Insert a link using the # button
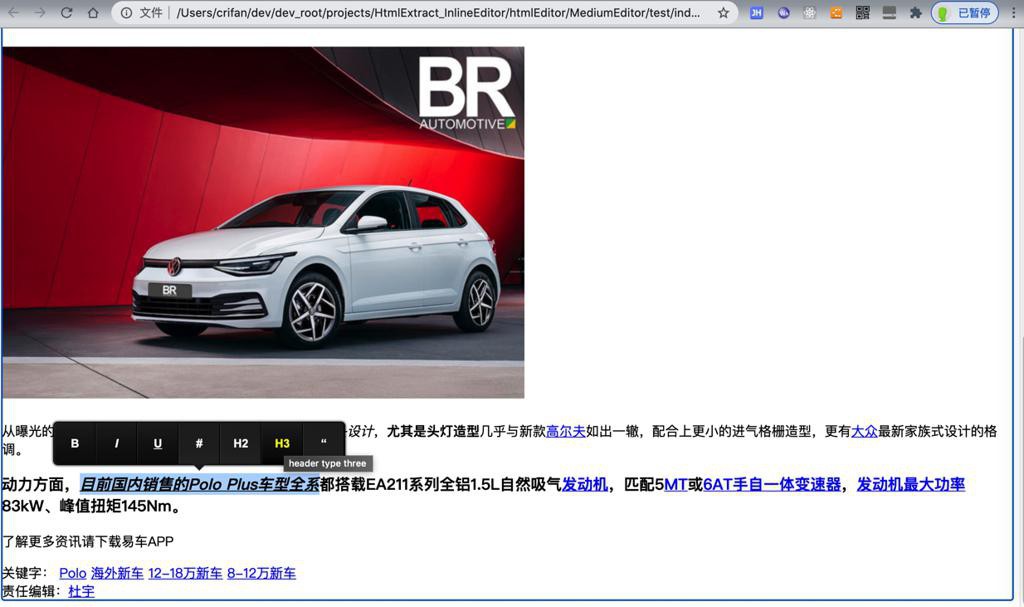The height and width of the screenshot is (607, 1024). pyautogui.click(x=199, y=444)
